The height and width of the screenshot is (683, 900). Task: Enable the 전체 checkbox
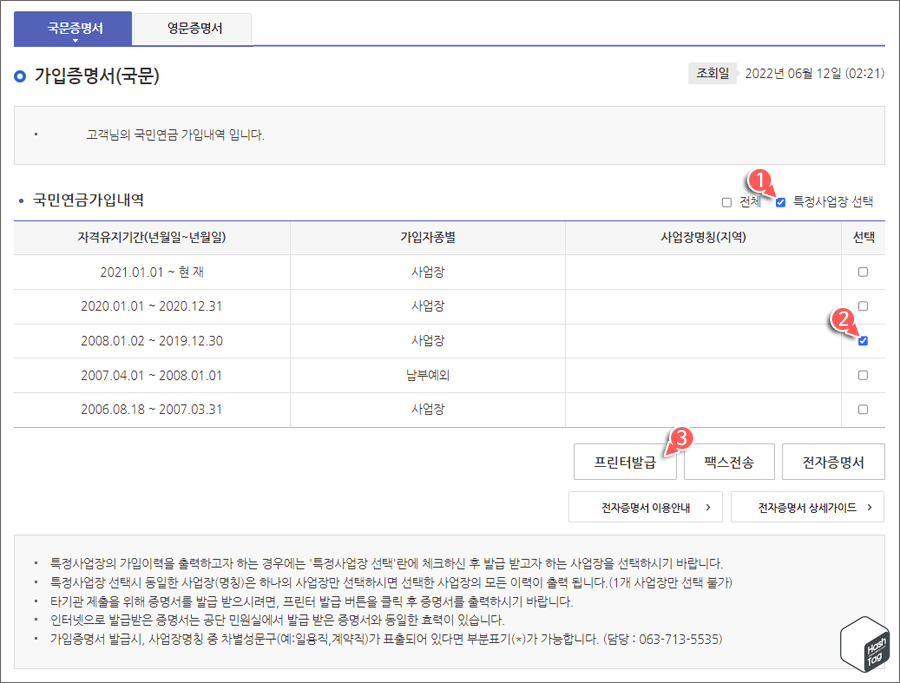pyautogui.click(x=726, y=202)
